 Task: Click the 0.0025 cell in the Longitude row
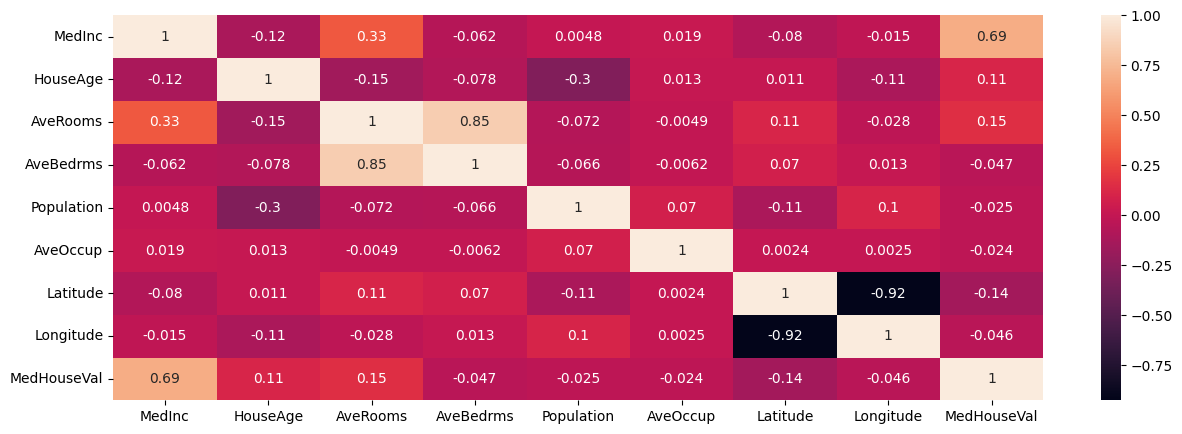click(x=682, y=336)
